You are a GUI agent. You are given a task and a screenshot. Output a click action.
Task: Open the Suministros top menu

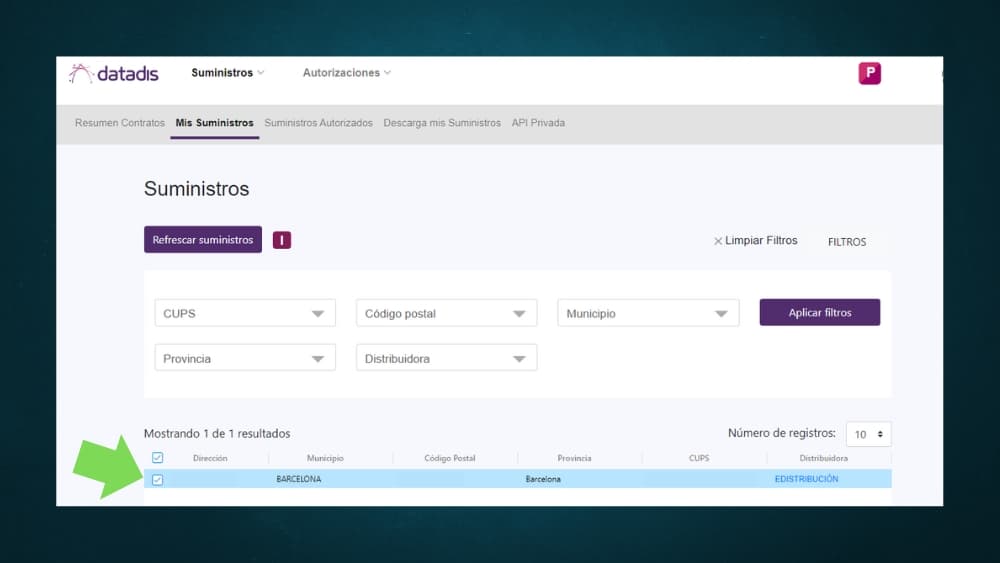228,73
